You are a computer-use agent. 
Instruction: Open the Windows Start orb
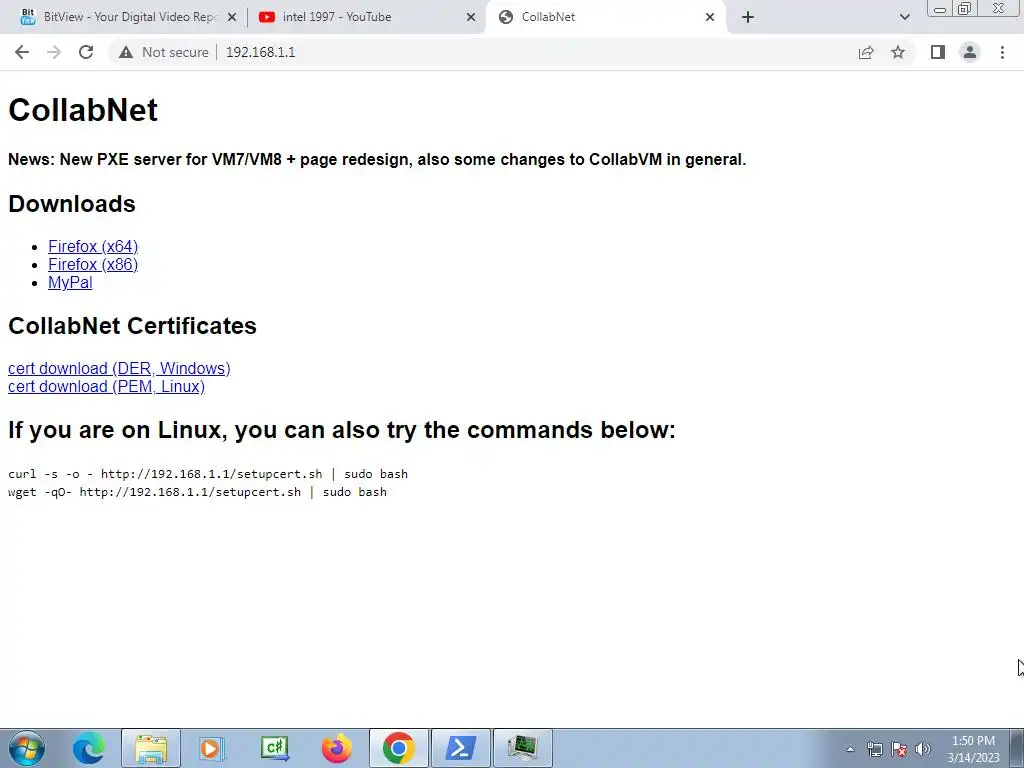(27, 748)
